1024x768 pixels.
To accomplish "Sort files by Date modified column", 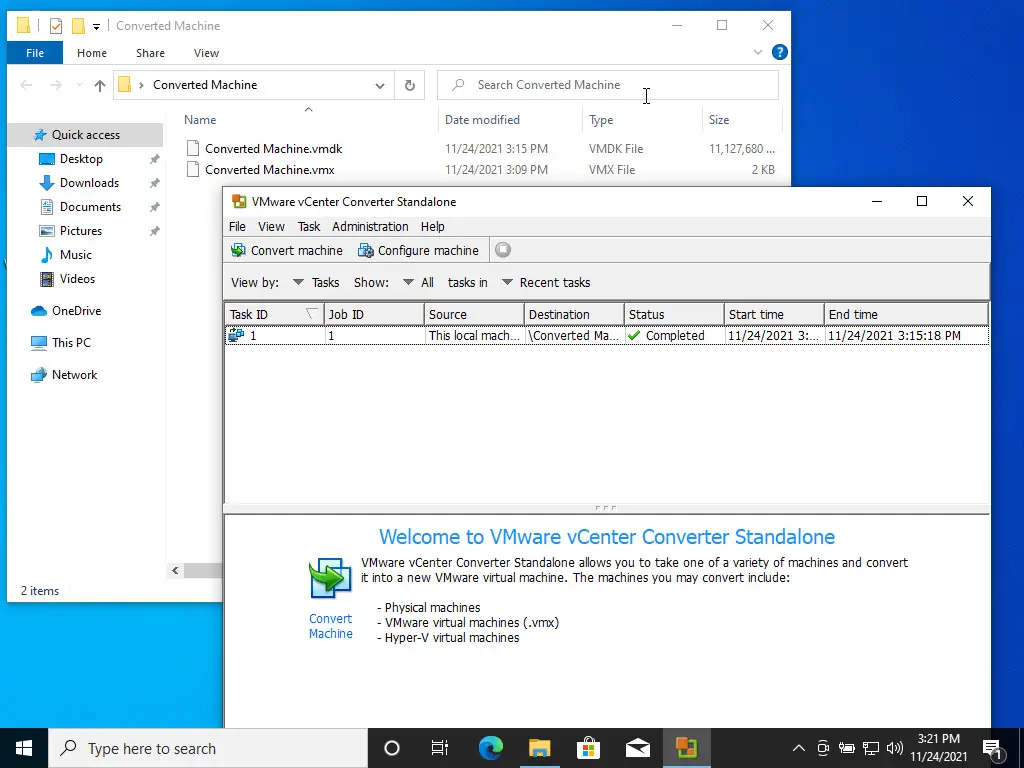I will [x=483, y=120].
